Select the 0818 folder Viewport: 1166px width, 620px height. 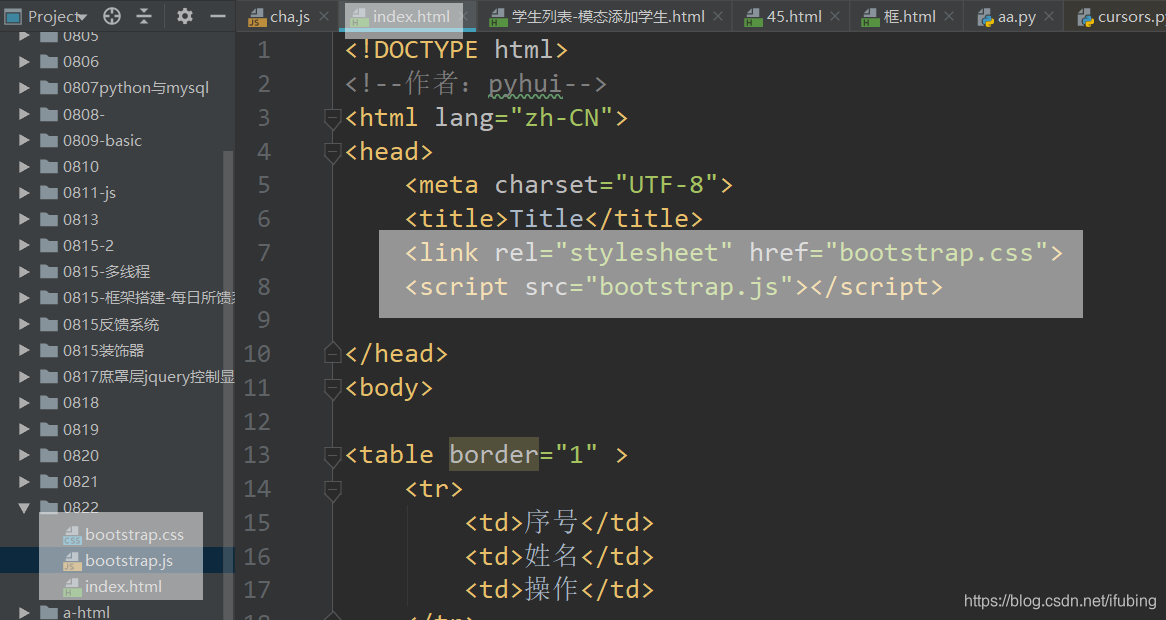point(80,403)
